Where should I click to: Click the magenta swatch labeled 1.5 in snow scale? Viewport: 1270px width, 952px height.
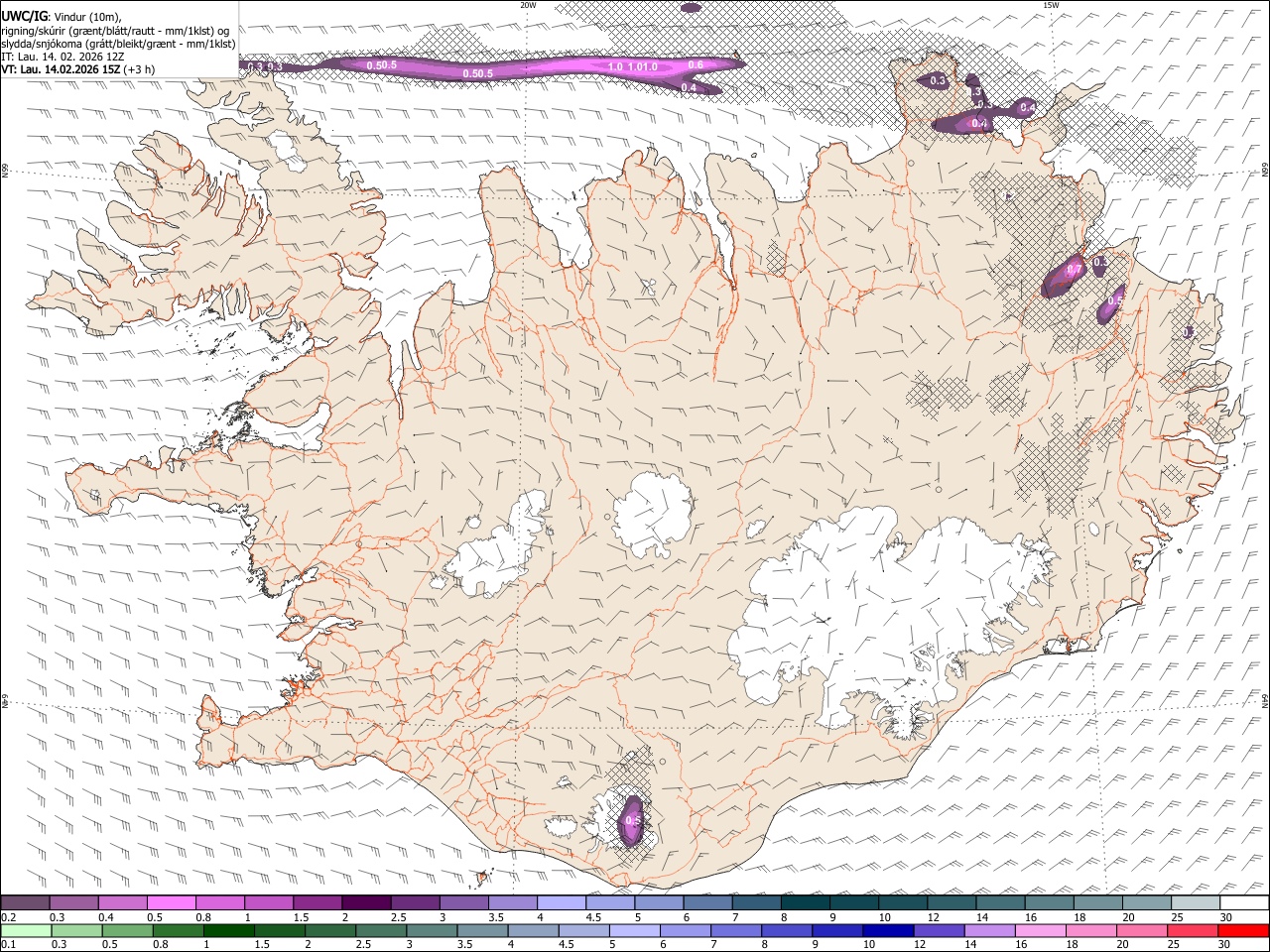(x=317, y=903)
